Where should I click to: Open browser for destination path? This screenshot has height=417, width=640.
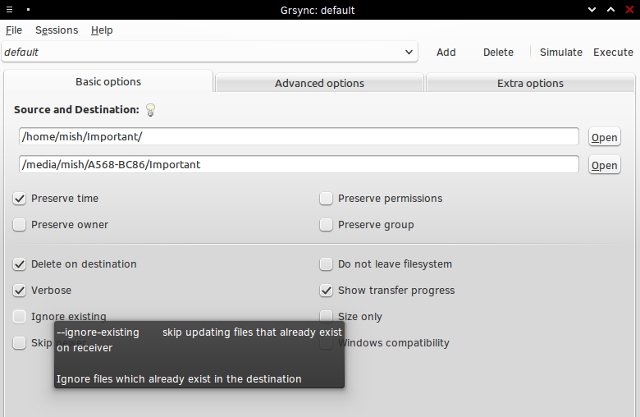[604, 165]
